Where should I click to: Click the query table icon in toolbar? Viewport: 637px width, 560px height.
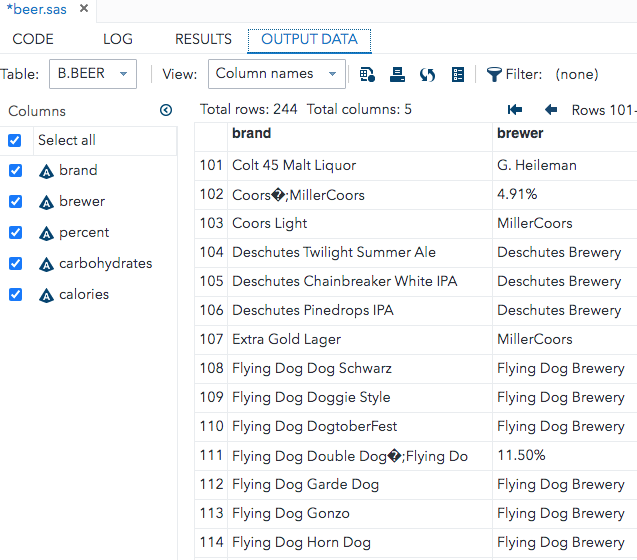pos(367,74)
